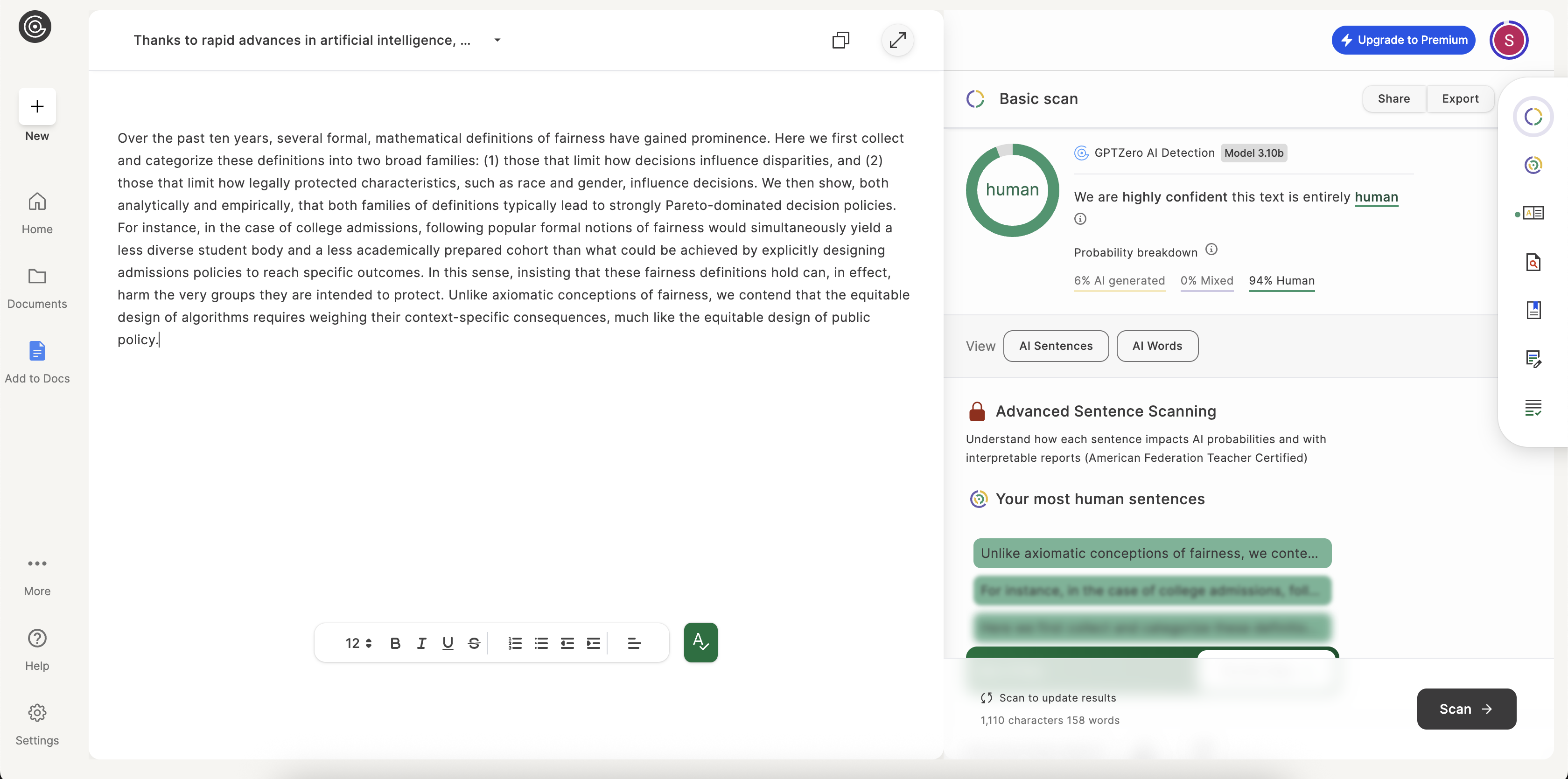Click the Export button for the scan

click(1460, 98)
